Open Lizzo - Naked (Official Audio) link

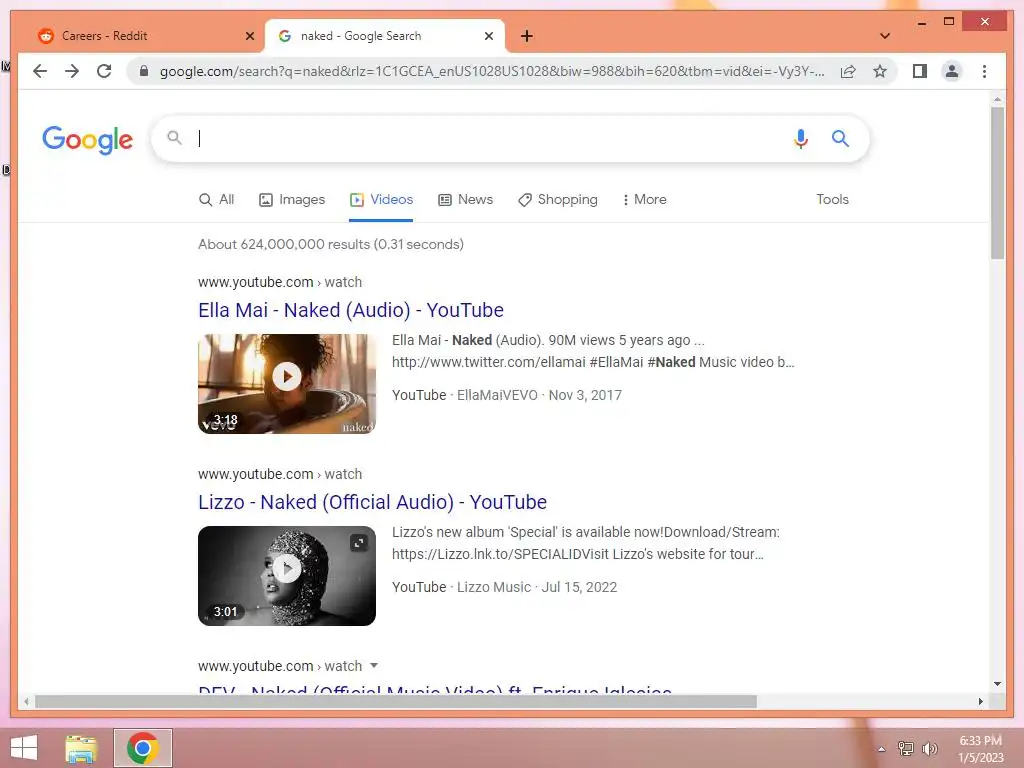(x=372, y=502)
